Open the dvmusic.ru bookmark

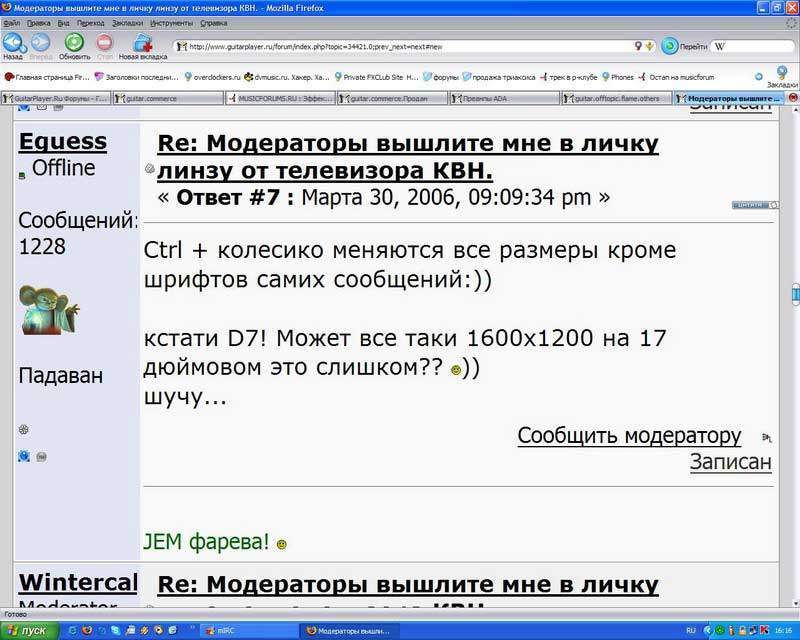coord(287,77)
